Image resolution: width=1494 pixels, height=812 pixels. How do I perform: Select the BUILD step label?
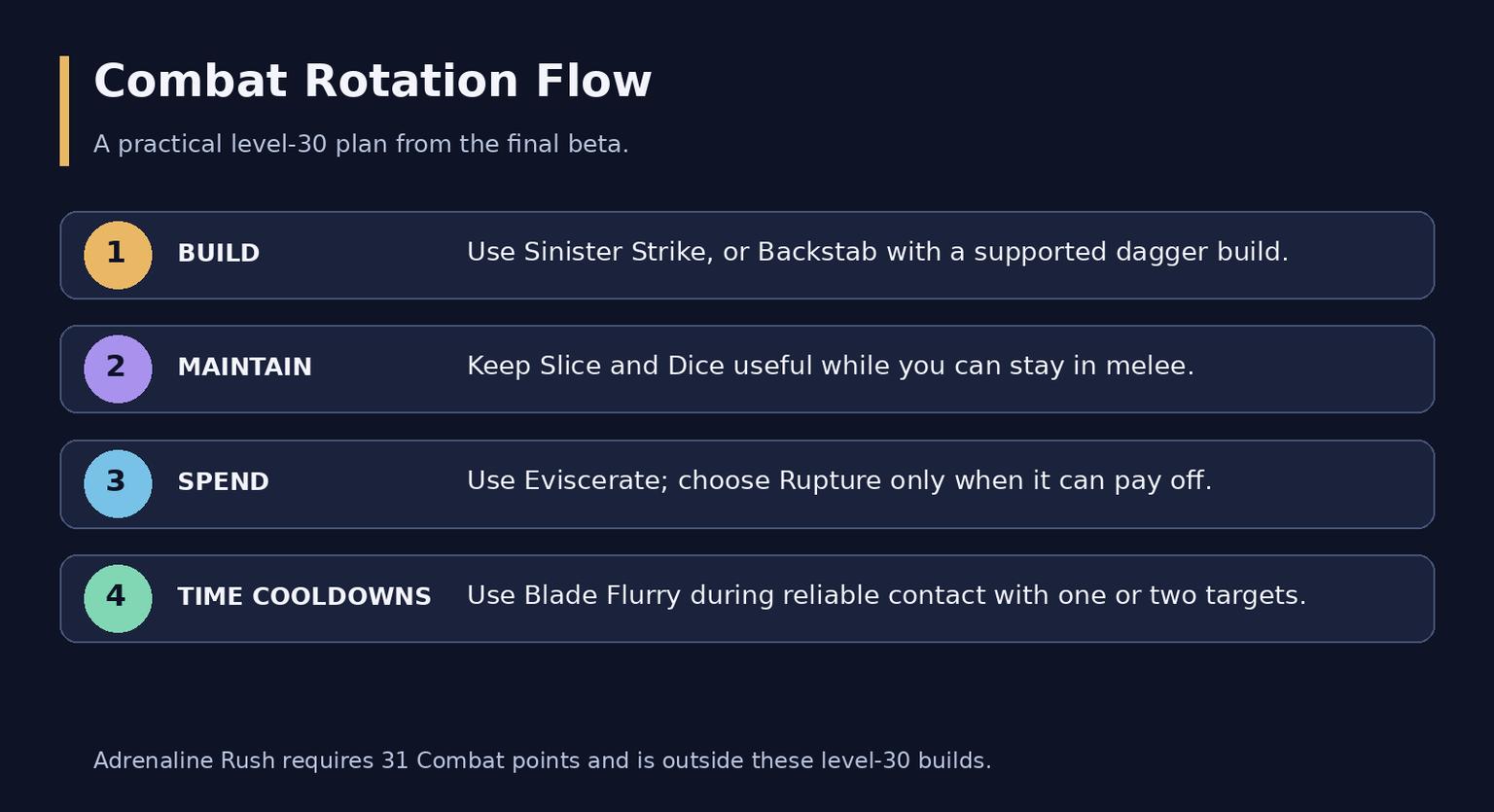[x=219, y=254]
